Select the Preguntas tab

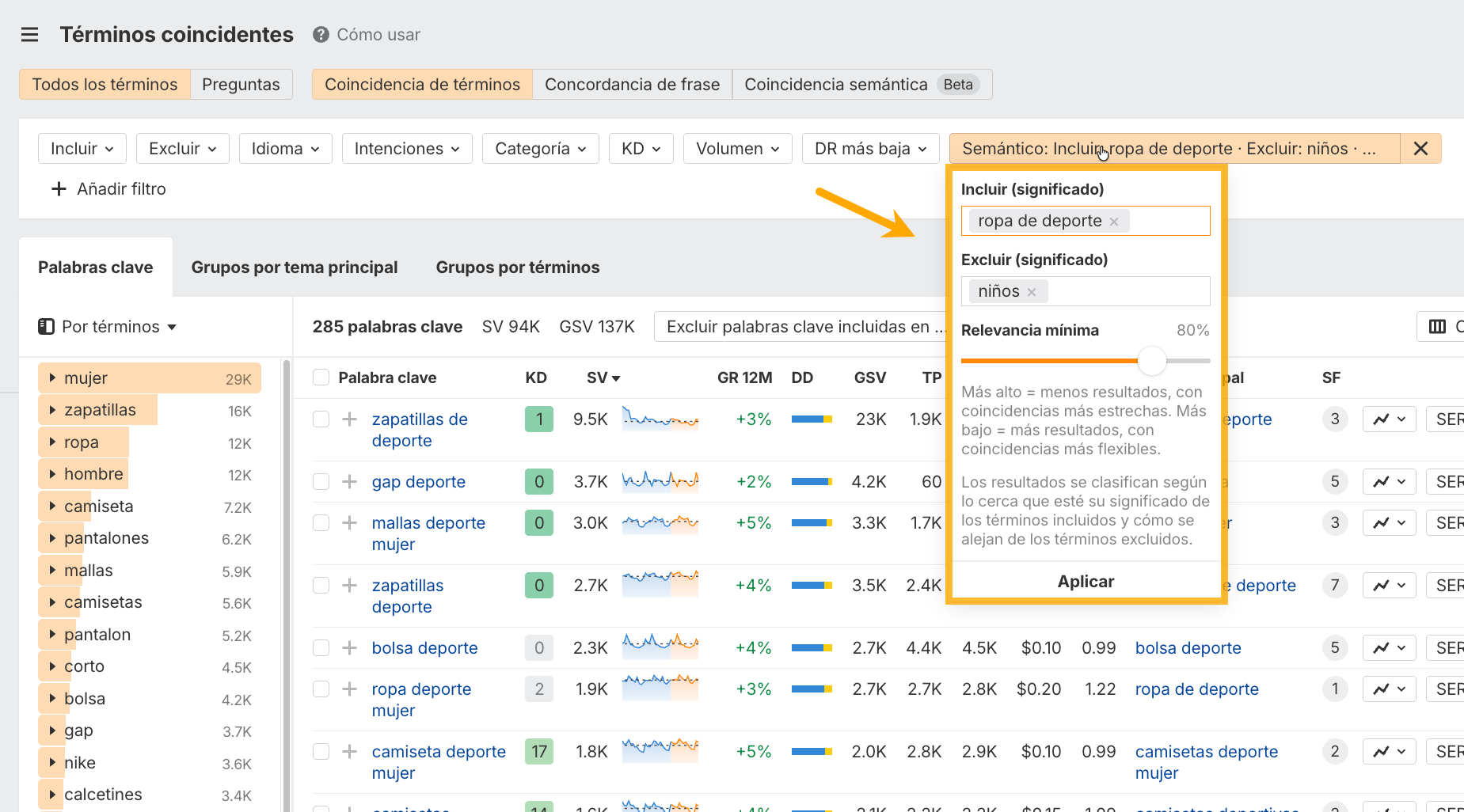(x=241, y=85)
